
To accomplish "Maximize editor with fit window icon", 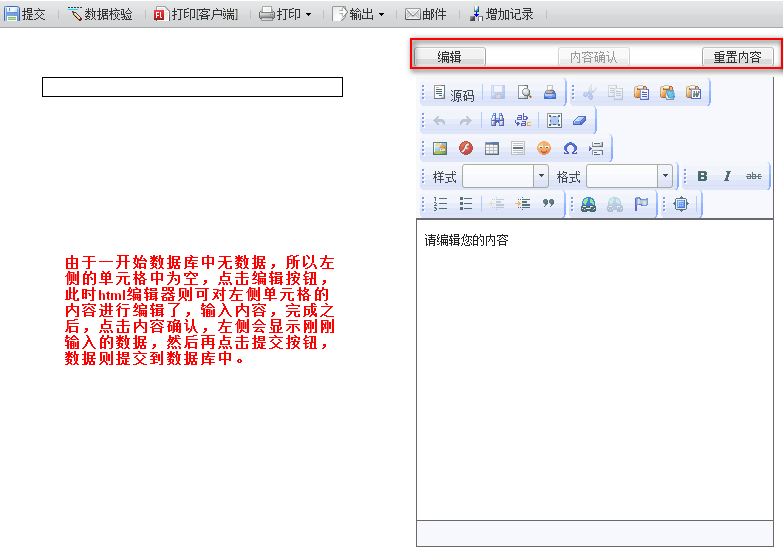I will coord(681,204).
